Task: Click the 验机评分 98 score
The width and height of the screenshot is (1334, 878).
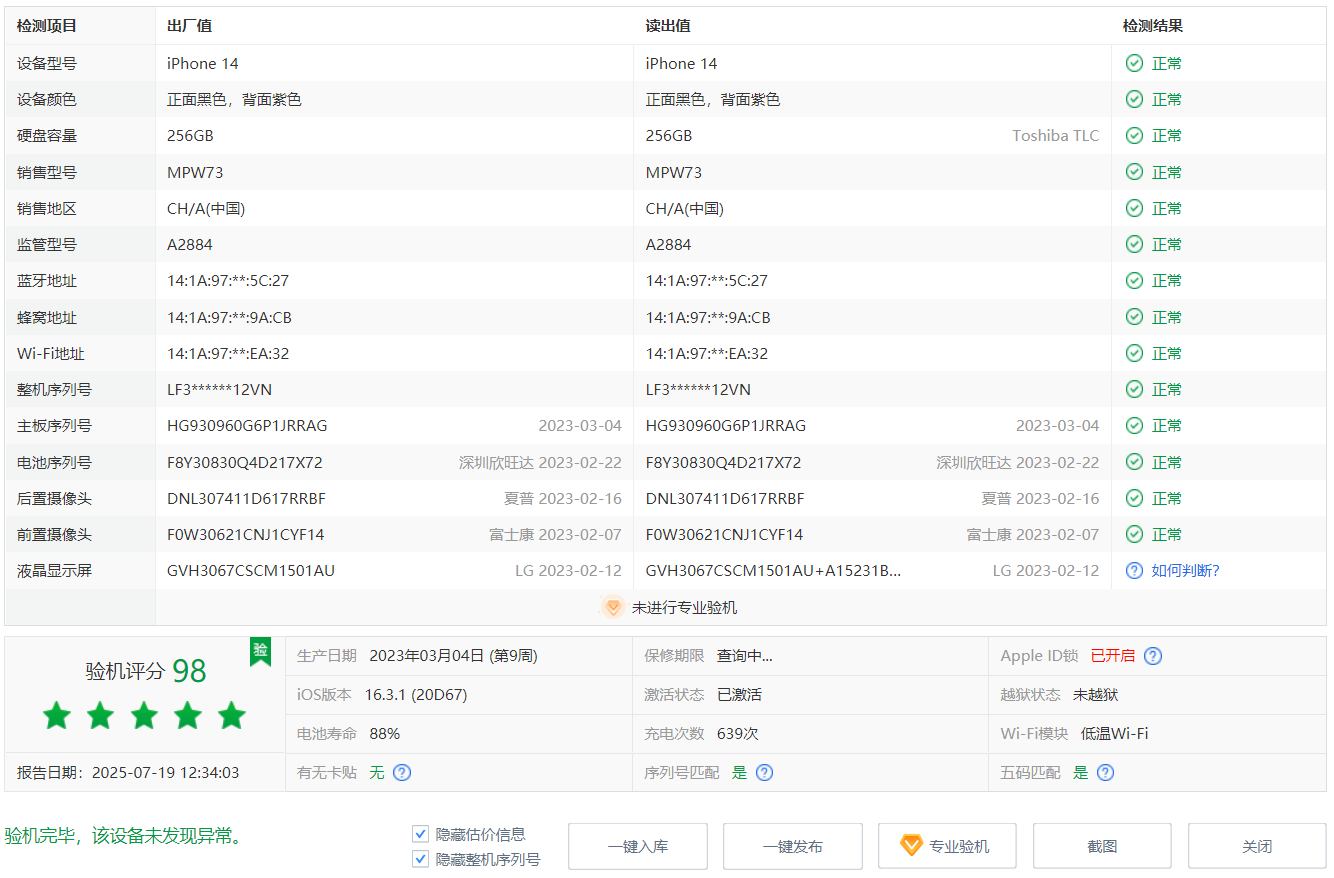Action: (x=146, y=671)
